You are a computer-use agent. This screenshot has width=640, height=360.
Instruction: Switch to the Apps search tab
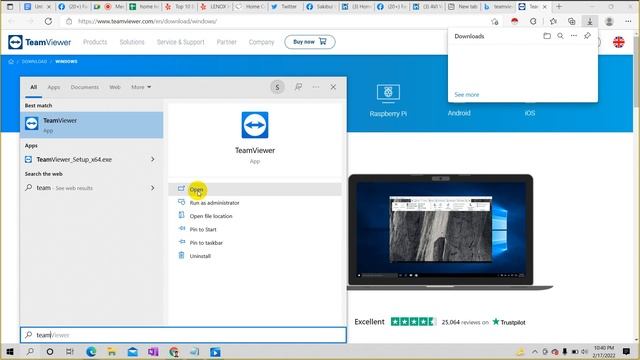tap(53, 87)
